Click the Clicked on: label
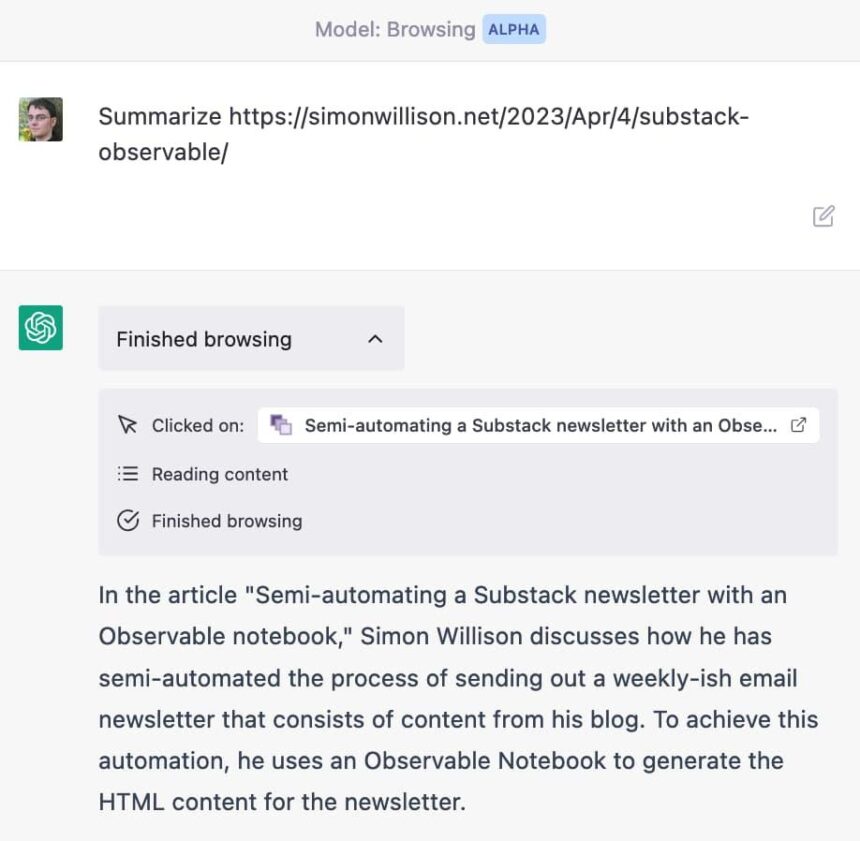Image resolution: width=860 pixels, height=841 pixels. click(198, 425)
